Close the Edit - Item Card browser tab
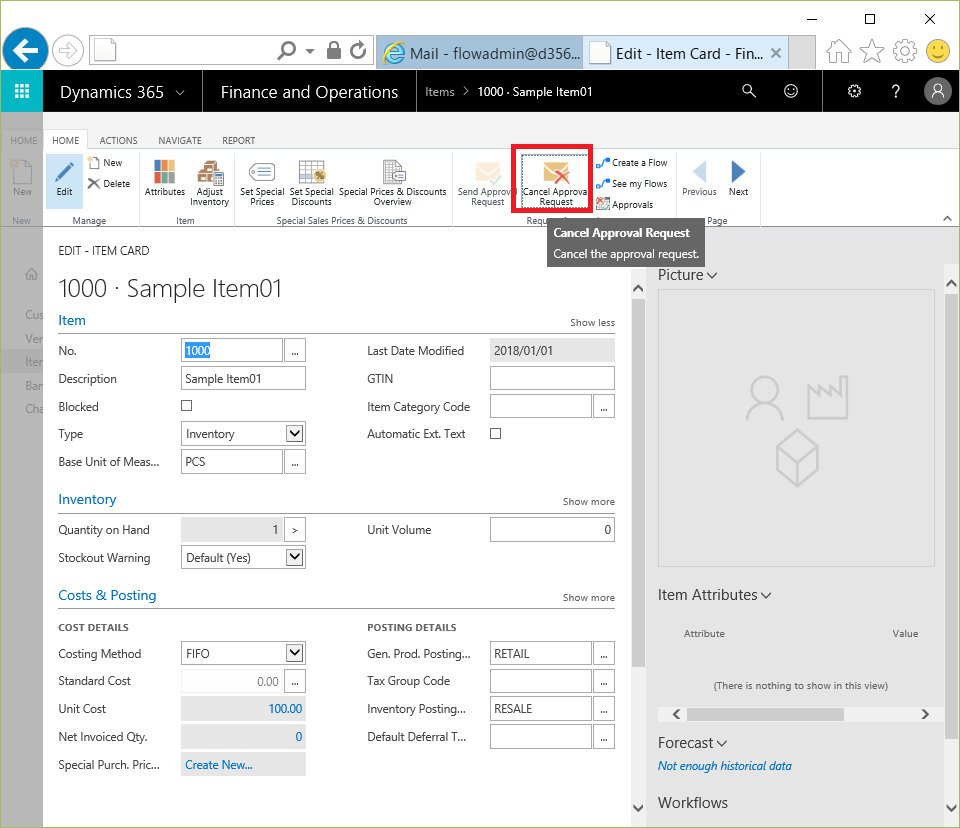This screenshot has width=960, height=828. pyautogui.click(x=776, y=53)
